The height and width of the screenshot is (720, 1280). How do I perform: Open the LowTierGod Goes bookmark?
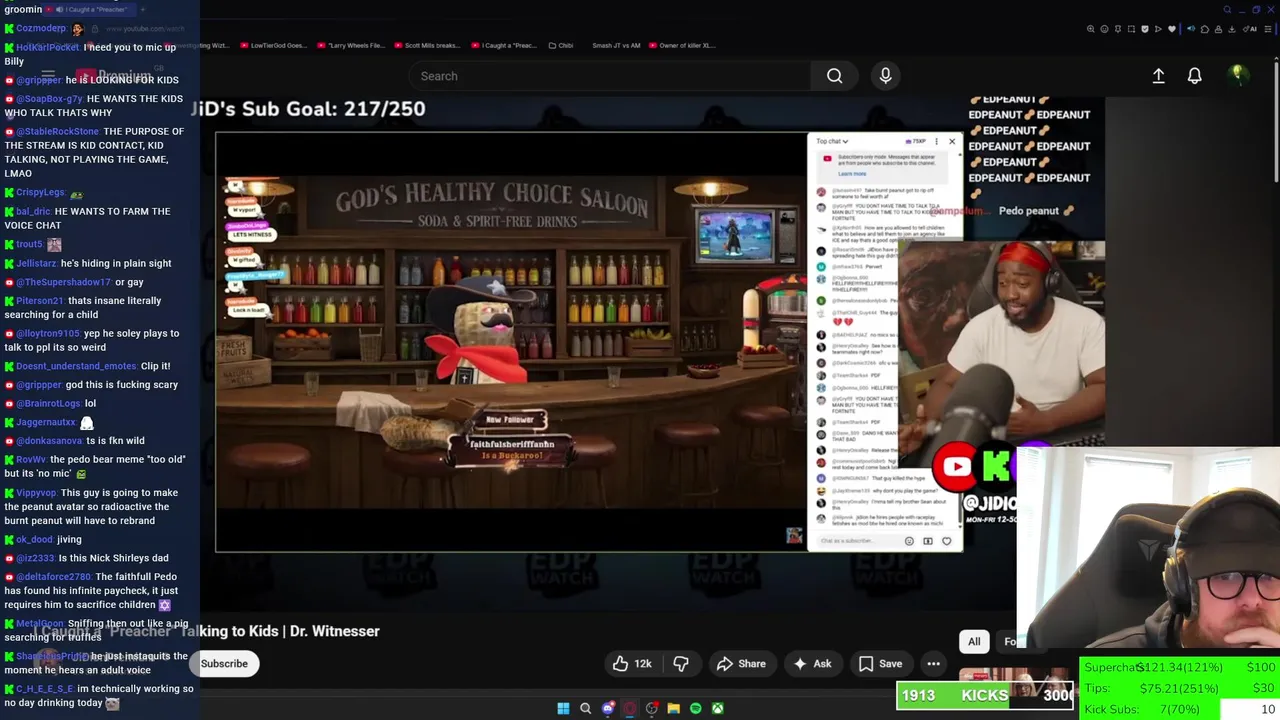(273, 45)
